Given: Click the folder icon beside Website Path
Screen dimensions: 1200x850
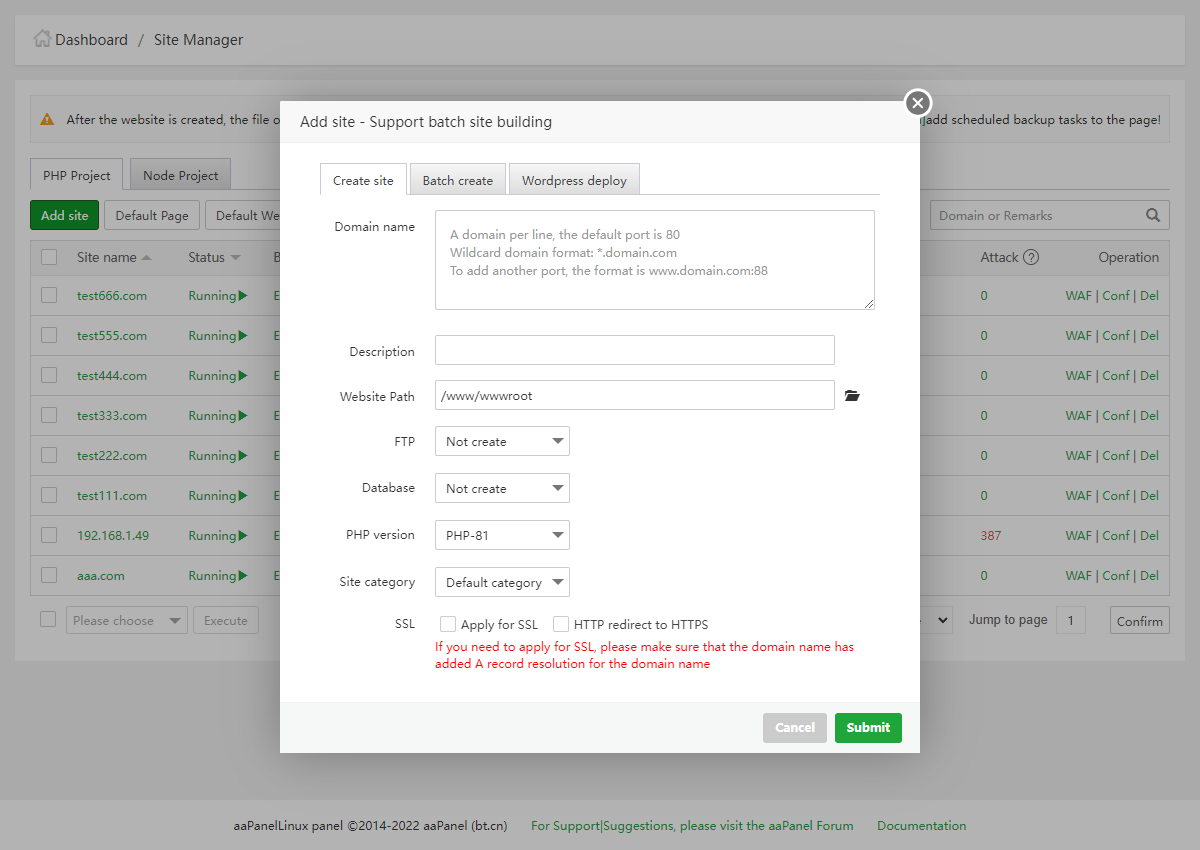Looking at the screenshot, I should tap(852, 396).
